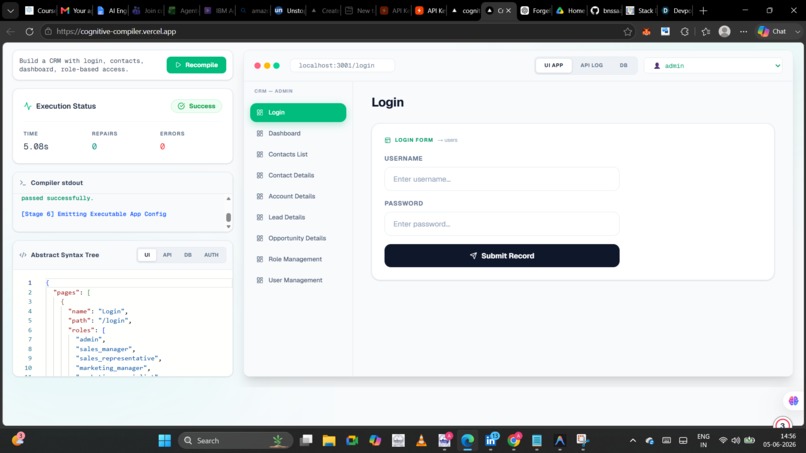Viewport: 806px width, 453px height.
Task: Bookmark this page with the star icon
Action: click(x=628, y=31)
